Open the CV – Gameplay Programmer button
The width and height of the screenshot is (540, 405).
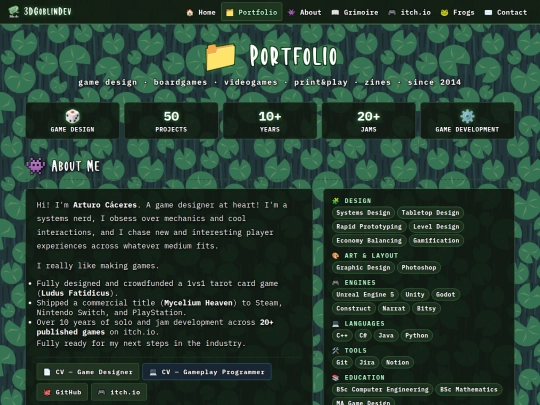(x=207, y=372)
